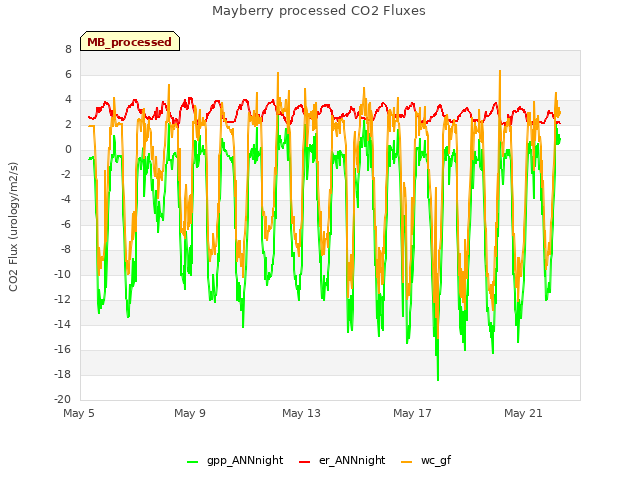Viewport: 640px width, 480px height.
Task: Click the y-axis value -18
Action: point(63,375)
